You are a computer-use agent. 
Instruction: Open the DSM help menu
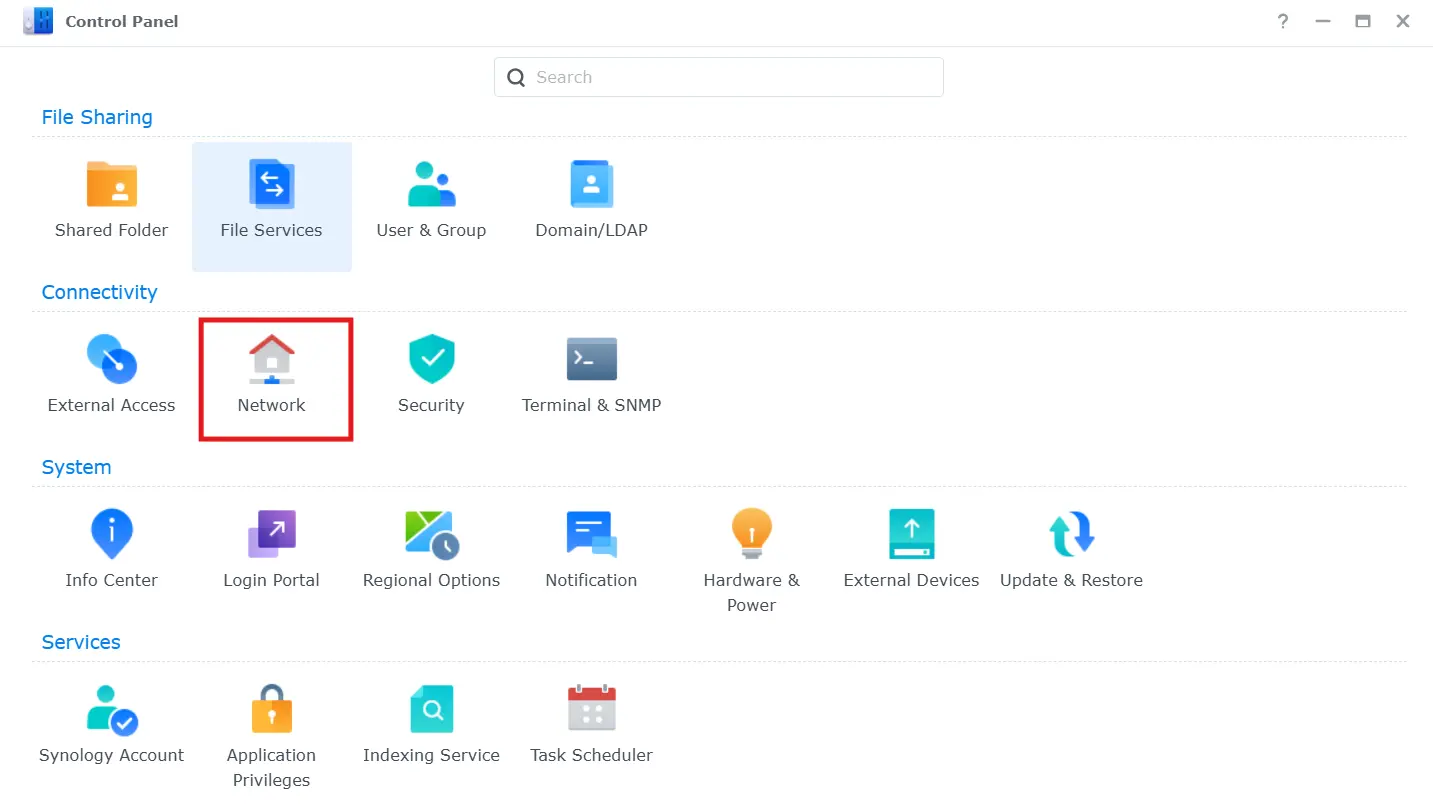(x=1283, y=21)
